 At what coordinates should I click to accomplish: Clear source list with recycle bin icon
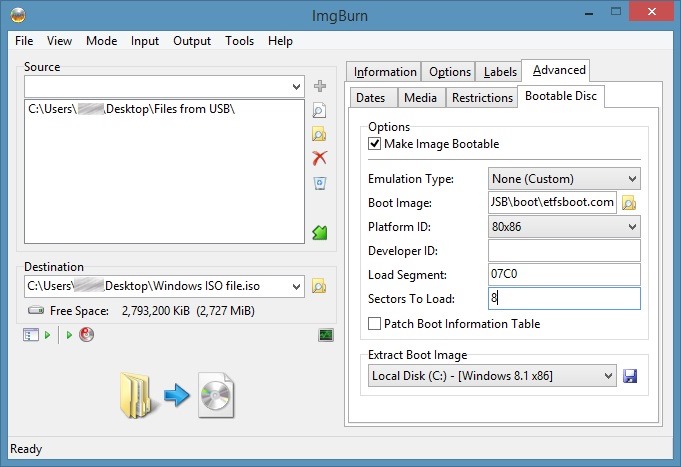click(320, 183)
